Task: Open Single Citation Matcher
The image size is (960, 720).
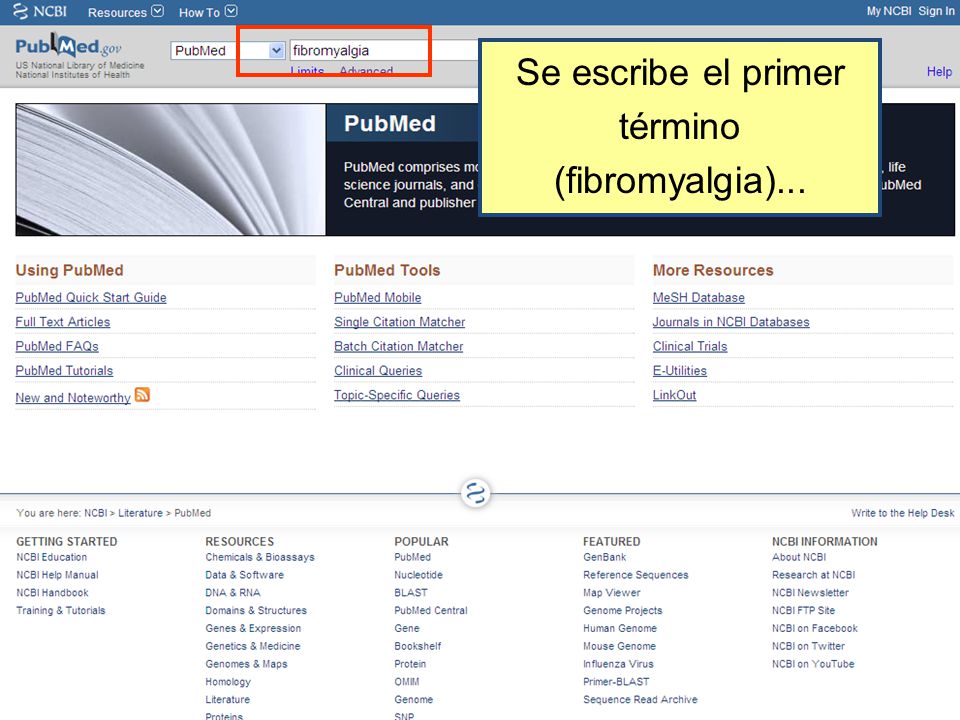Action: click(x=400, y=322)
